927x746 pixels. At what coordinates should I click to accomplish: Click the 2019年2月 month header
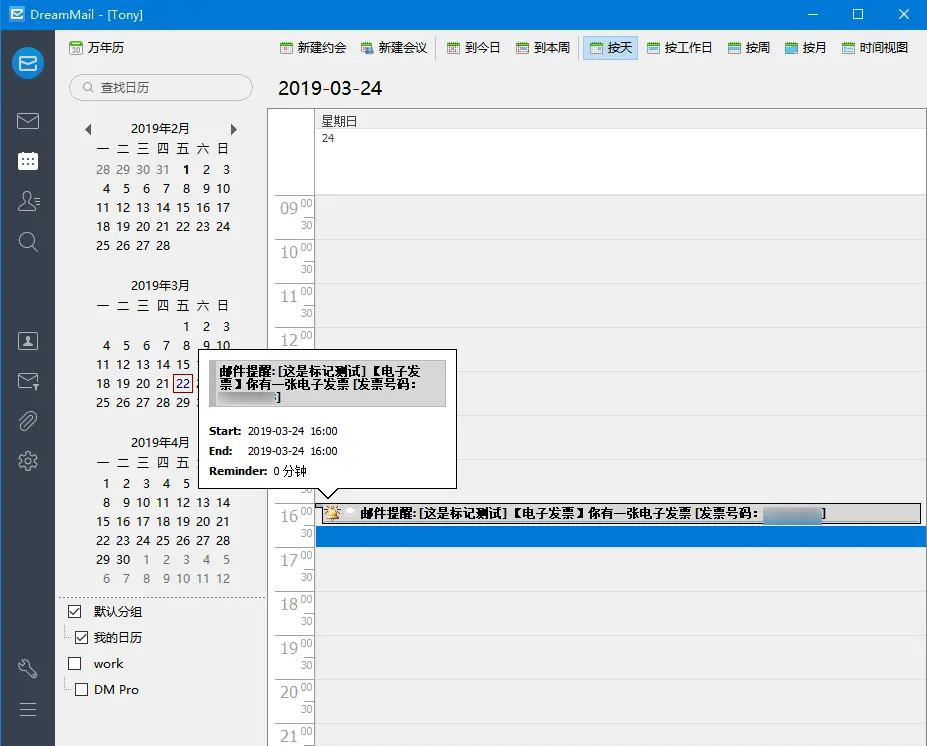pos(160,128)
